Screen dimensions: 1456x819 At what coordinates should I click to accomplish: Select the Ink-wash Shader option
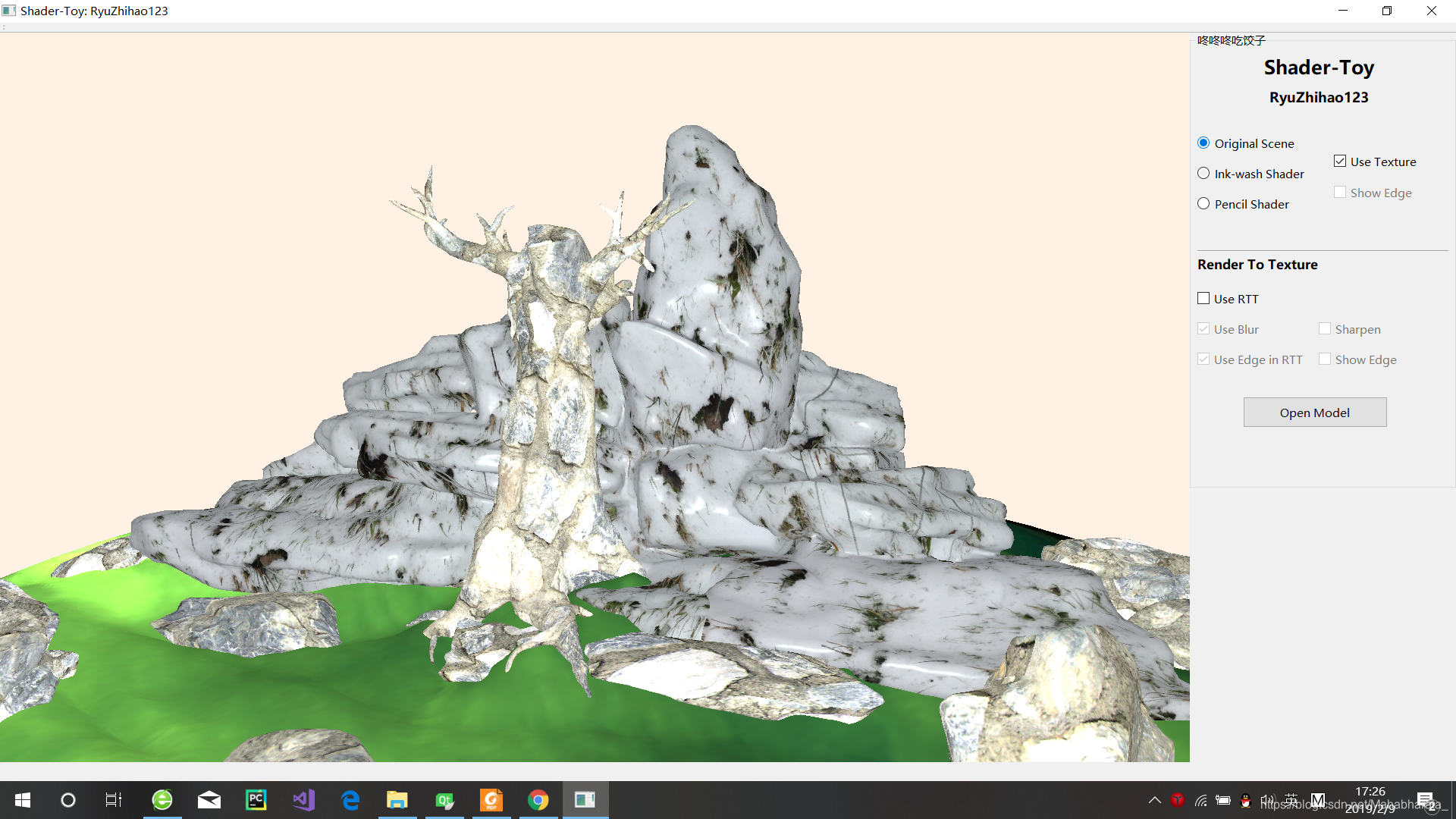(x=1203, y=174)
